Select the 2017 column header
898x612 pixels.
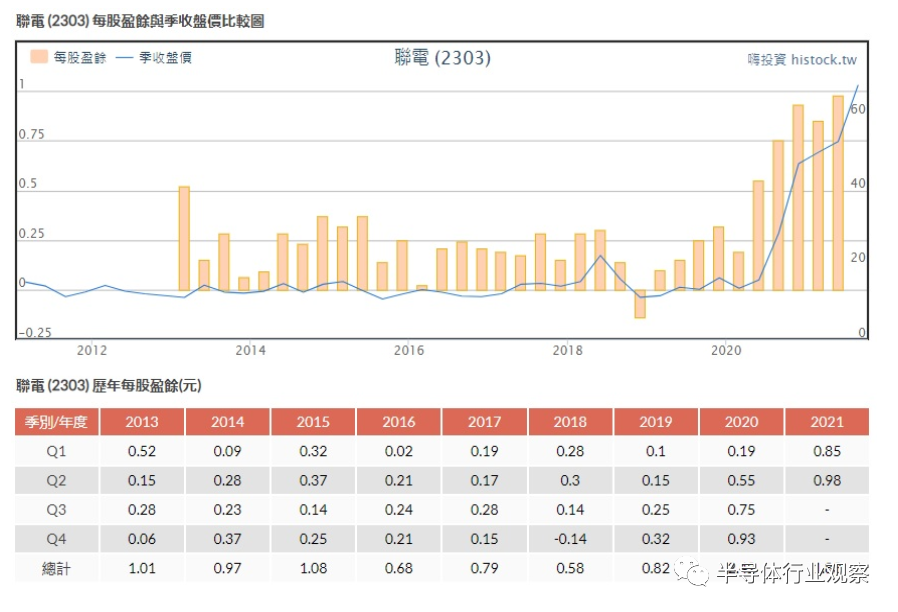point(485,422)
